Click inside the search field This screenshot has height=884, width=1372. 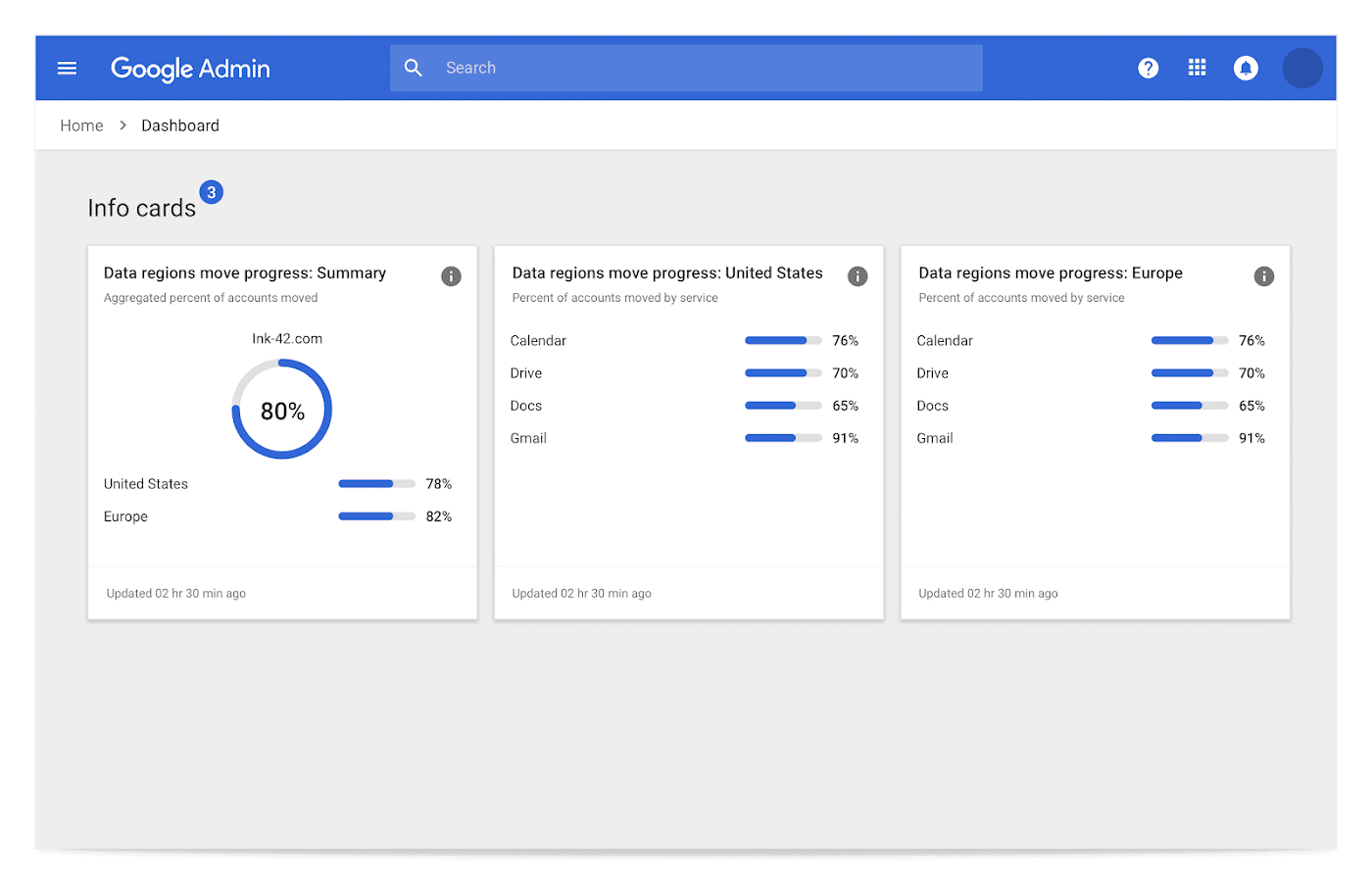[686, 68]
